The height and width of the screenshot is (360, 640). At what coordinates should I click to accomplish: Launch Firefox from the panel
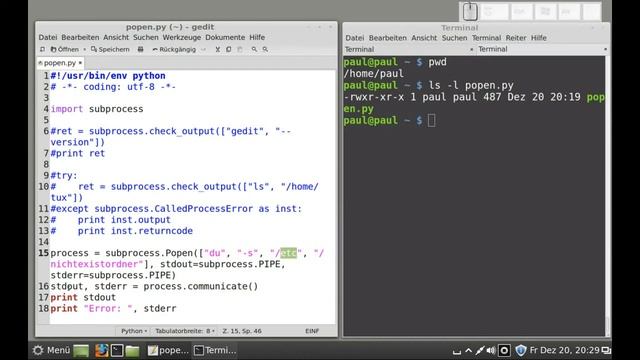(x=102, y=351)
